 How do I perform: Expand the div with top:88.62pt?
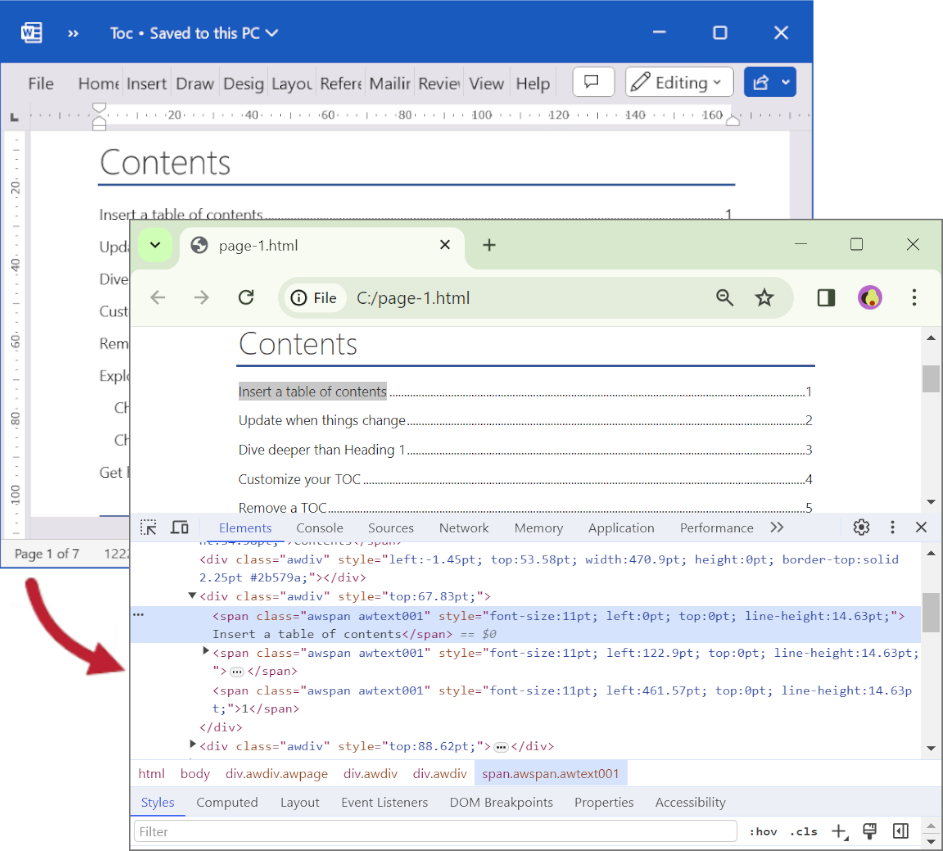(192, 745)
